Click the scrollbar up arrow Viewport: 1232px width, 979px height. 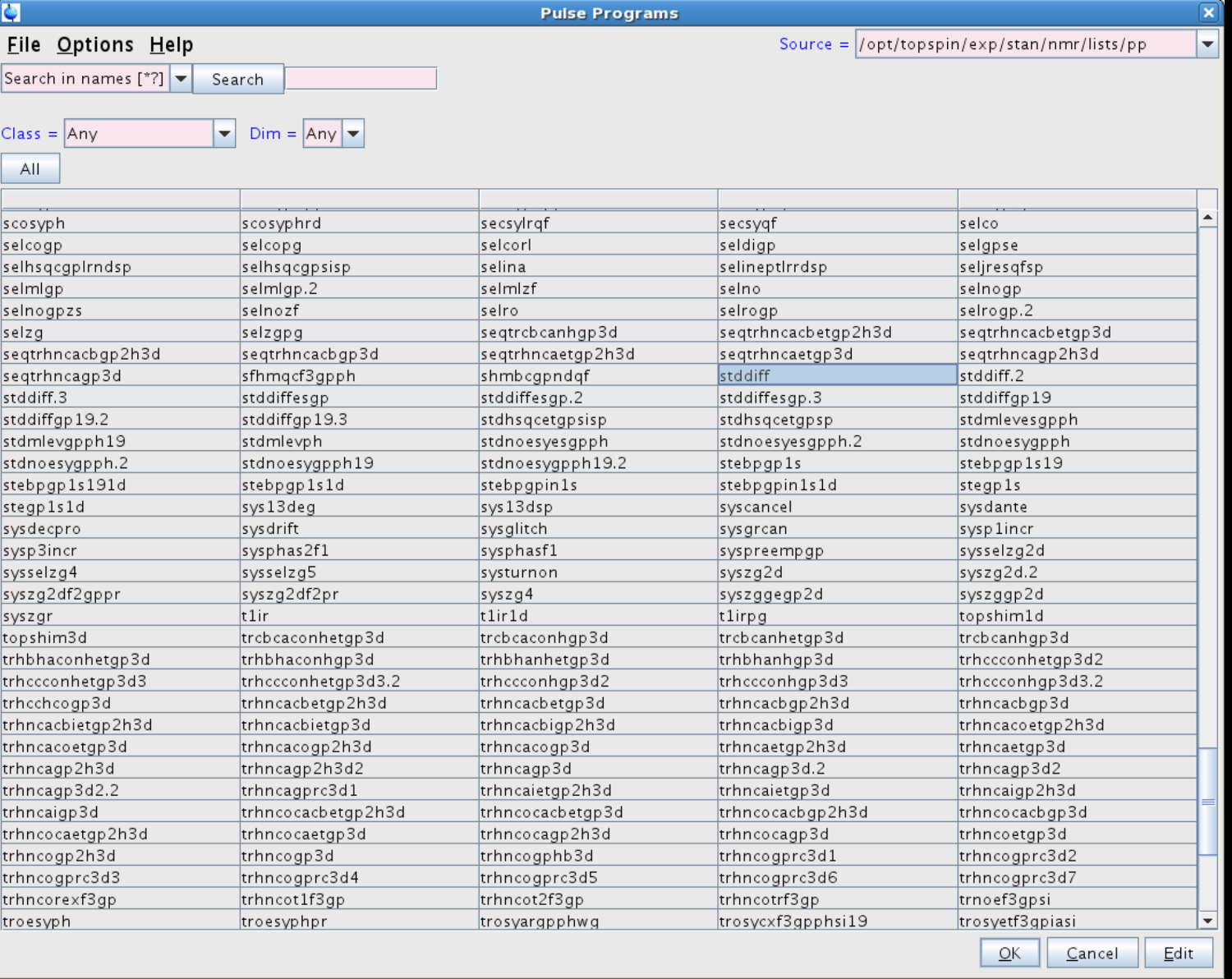[1207, 218]
